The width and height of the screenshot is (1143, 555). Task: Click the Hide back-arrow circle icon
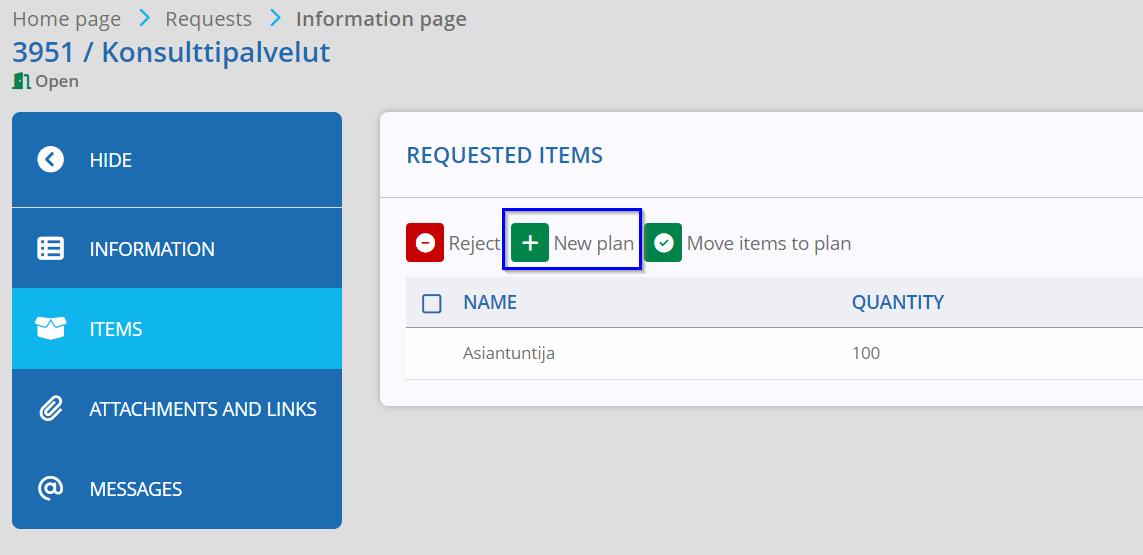pos(50,159)
